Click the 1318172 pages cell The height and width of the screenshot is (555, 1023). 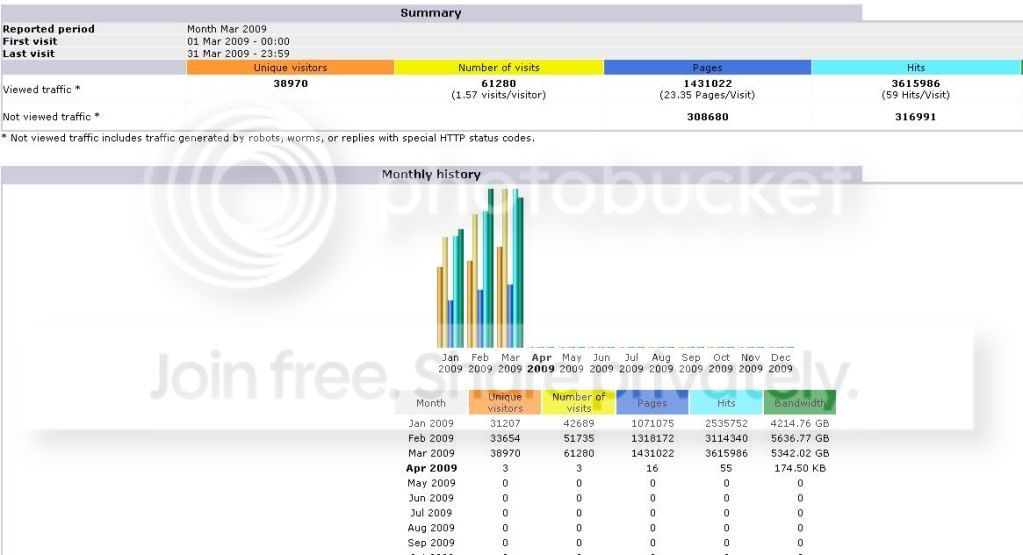pos(652,438)
